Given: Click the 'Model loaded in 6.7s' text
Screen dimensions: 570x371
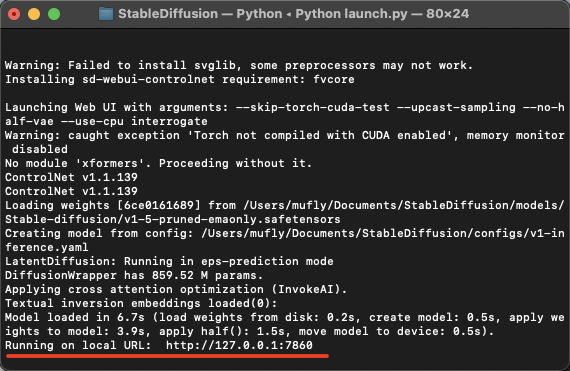Looking at the screenshot, I should click(x=75, y=317).
